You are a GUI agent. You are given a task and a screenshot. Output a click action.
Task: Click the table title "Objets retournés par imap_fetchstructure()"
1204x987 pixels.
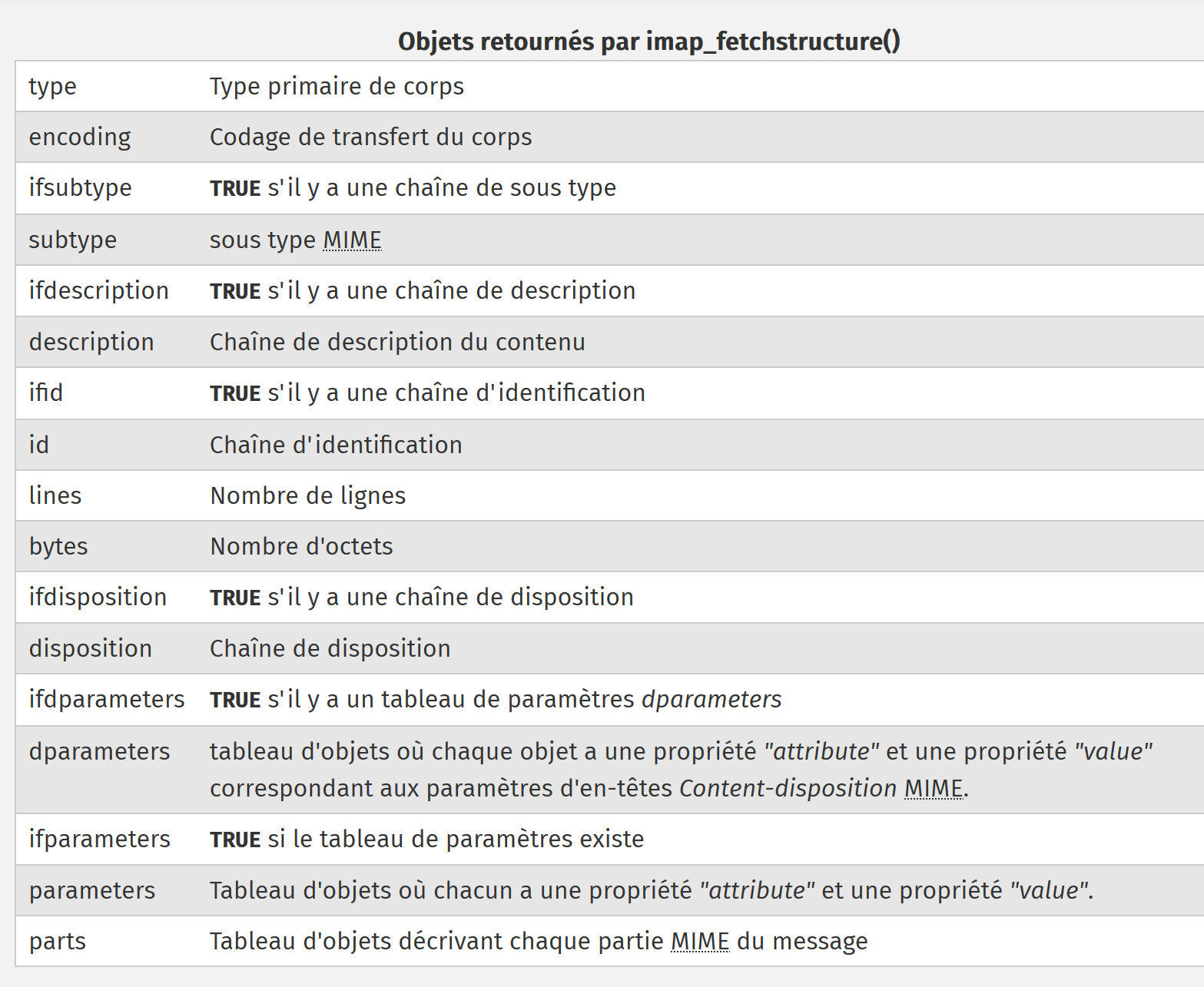[648, 41]
